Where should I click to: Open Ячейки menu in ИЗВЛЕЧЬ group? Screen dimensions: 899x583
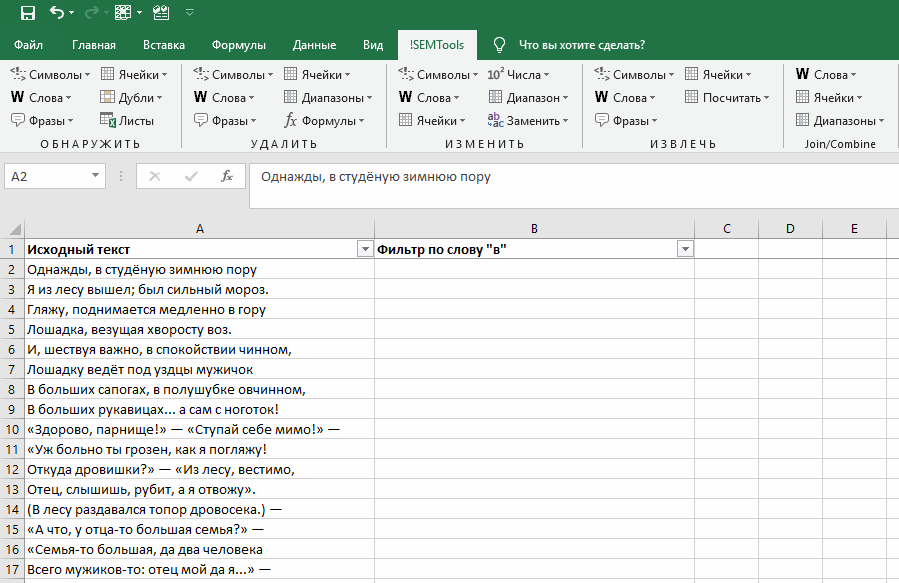coord(718,75)
